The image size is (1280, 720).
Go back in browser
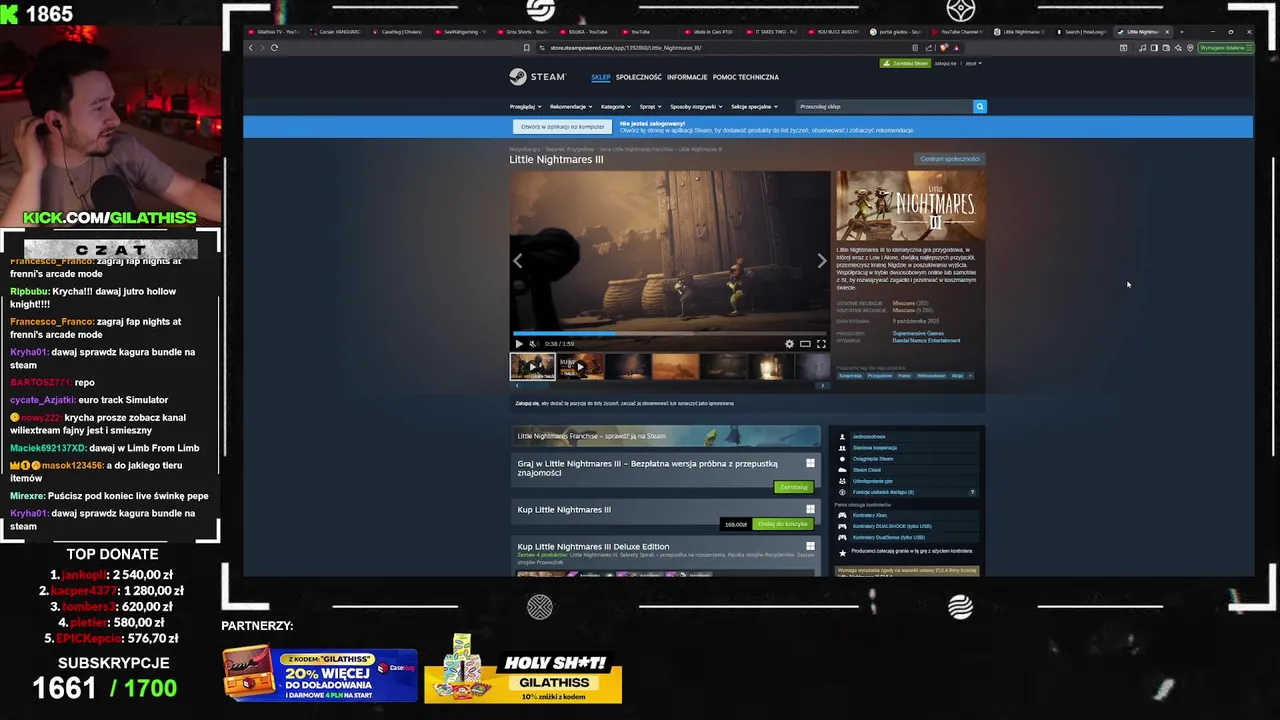click(250, 47)
